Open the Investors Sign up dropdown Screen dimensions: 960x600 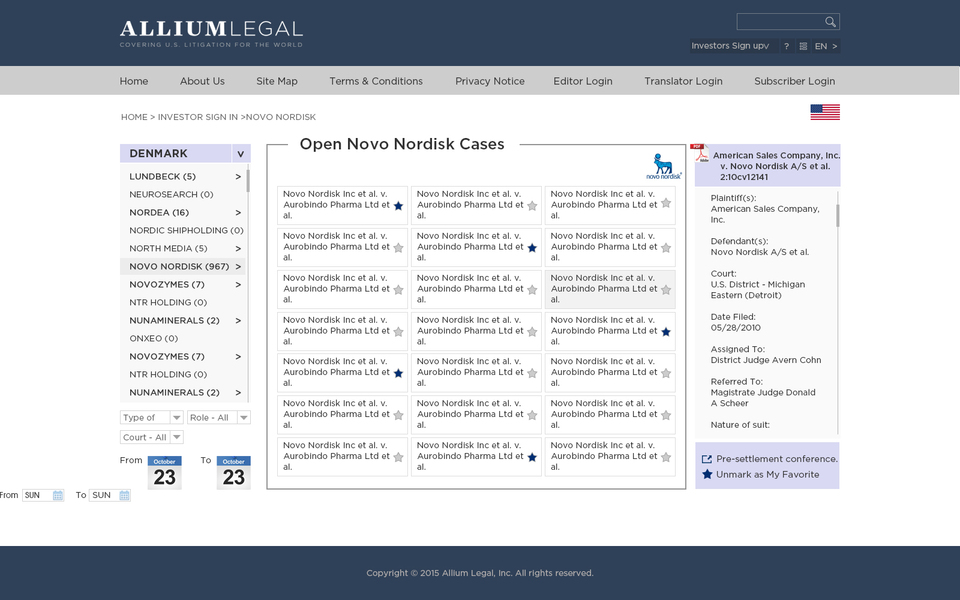(733, 46)
